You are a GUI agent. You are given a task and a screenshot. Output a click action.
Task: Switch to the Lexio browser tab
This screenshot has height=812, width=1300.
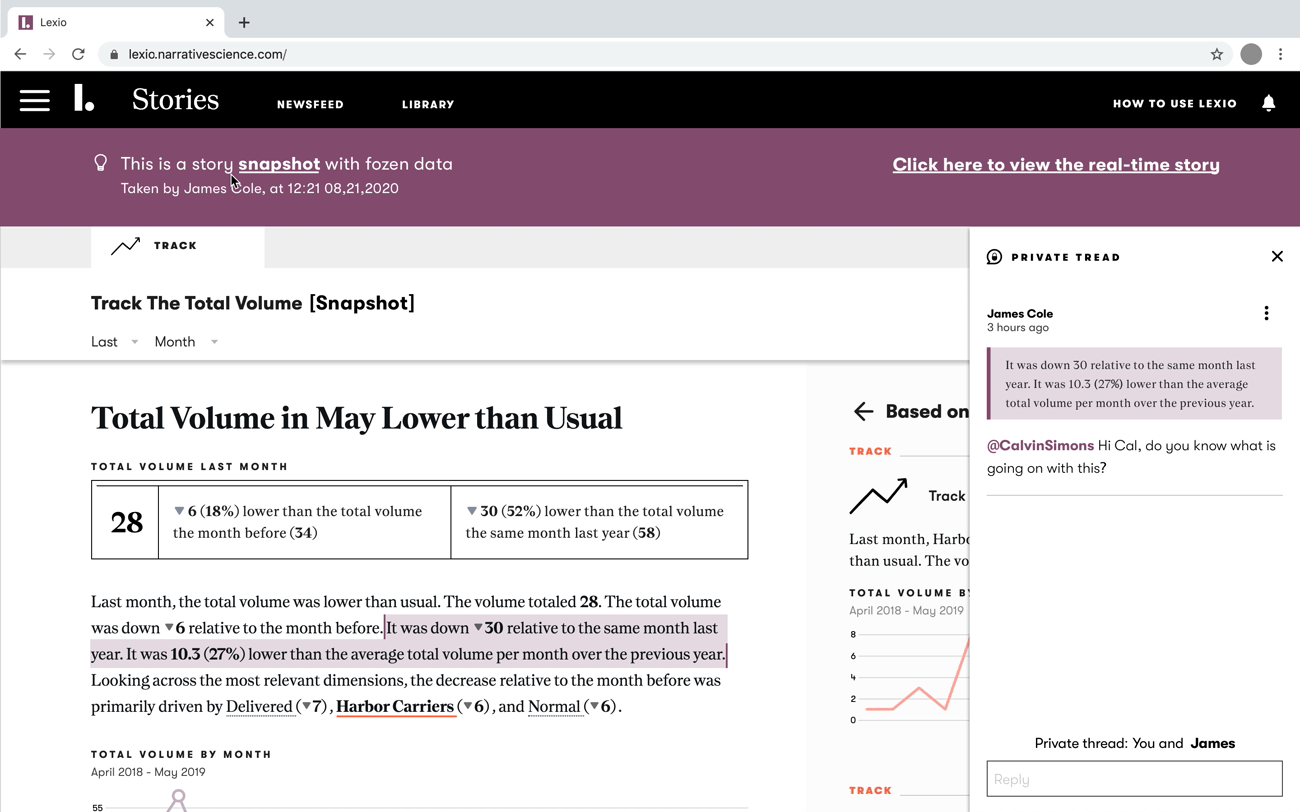[x=115, y=22]
